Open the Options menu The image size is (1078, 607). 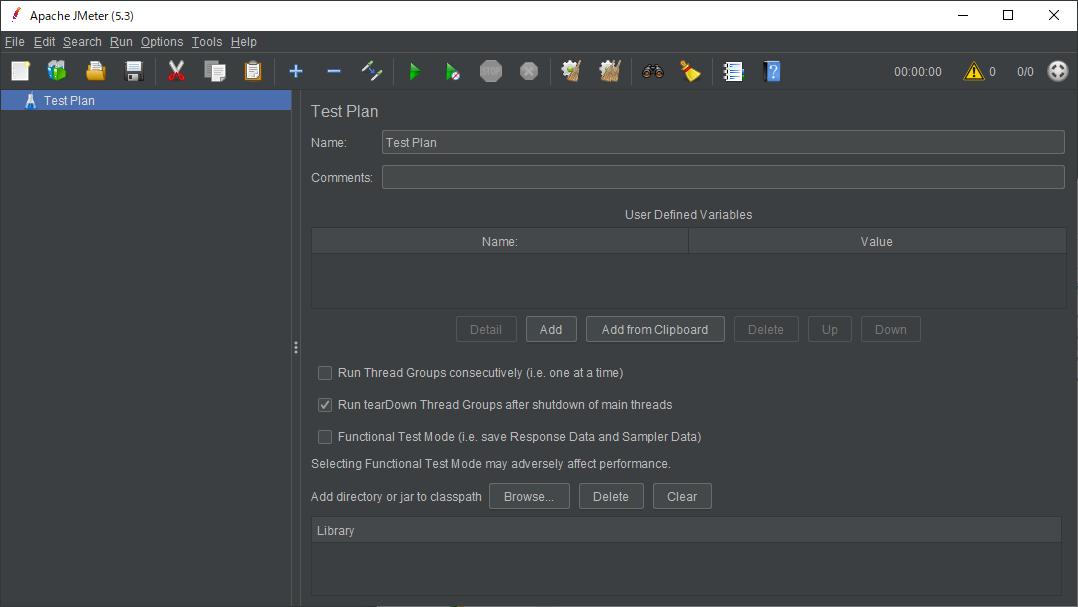pos(162,42)
